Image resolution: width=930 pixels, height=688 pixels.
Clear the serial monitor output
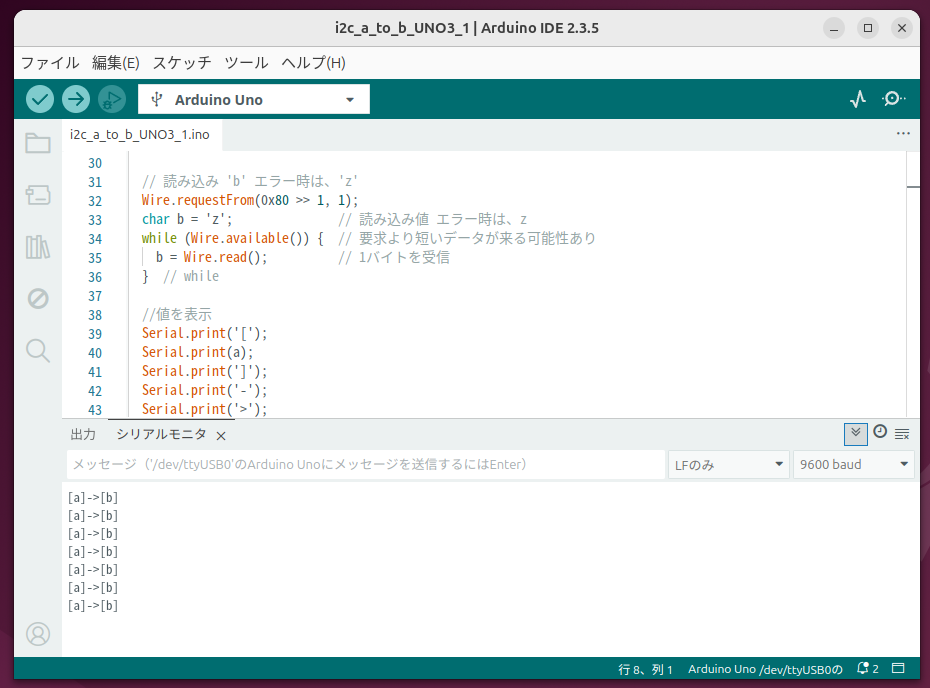(x=901, y=433)
